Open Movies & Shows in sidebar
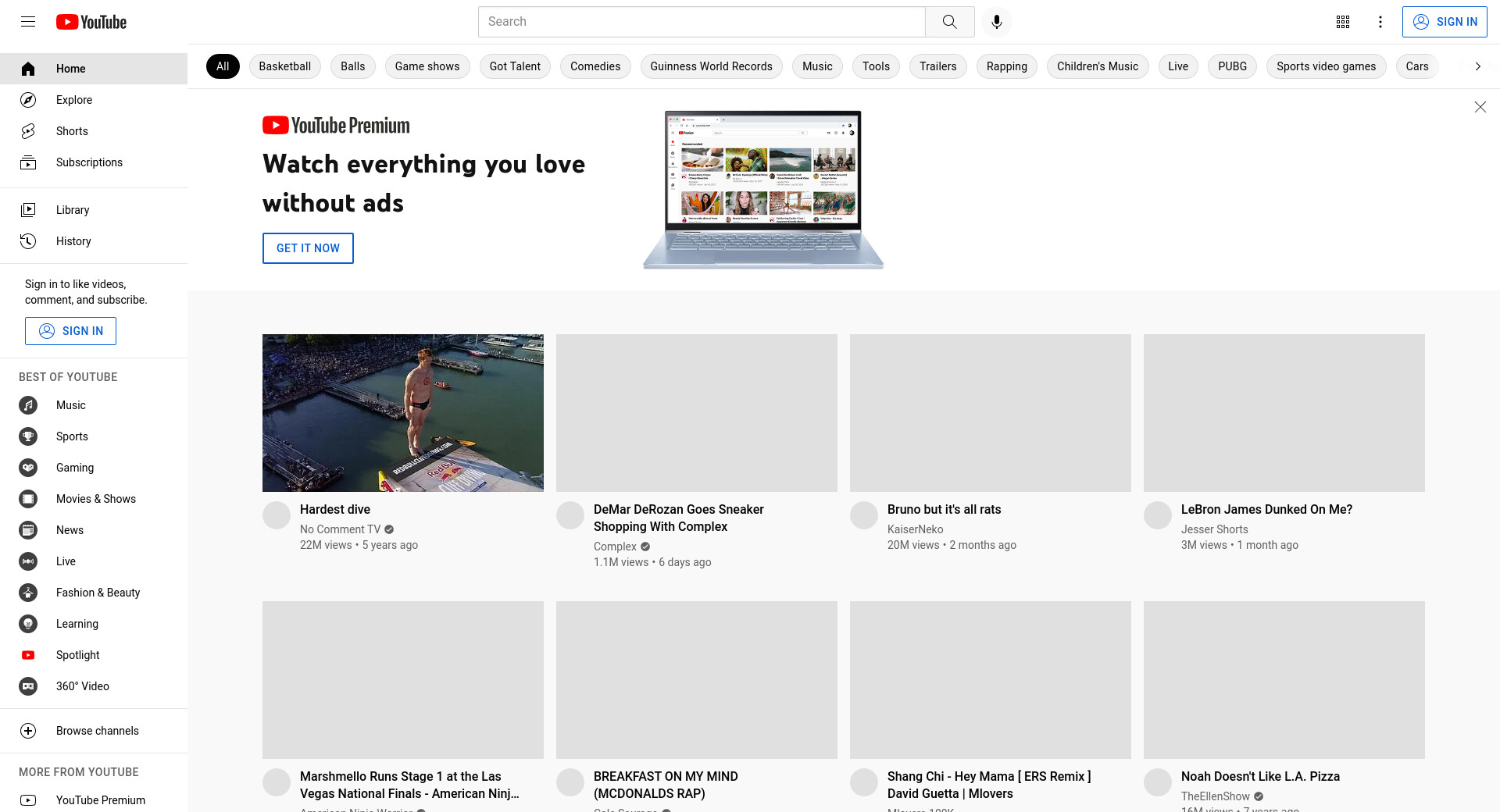 pyautogui.click(x=94, y=499)
